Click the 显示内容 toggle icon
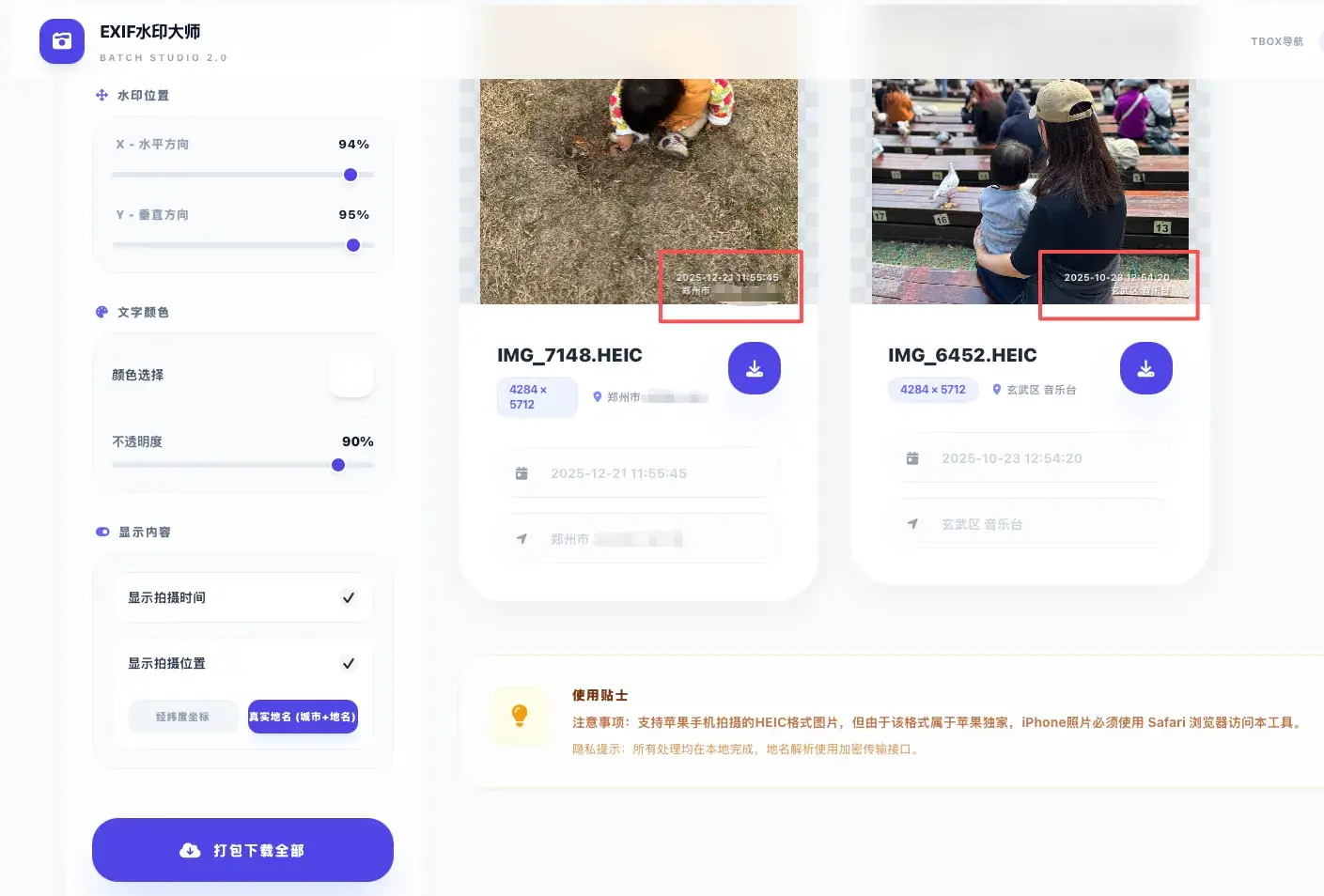The image size is (1324, 896). tap(102, 532)
